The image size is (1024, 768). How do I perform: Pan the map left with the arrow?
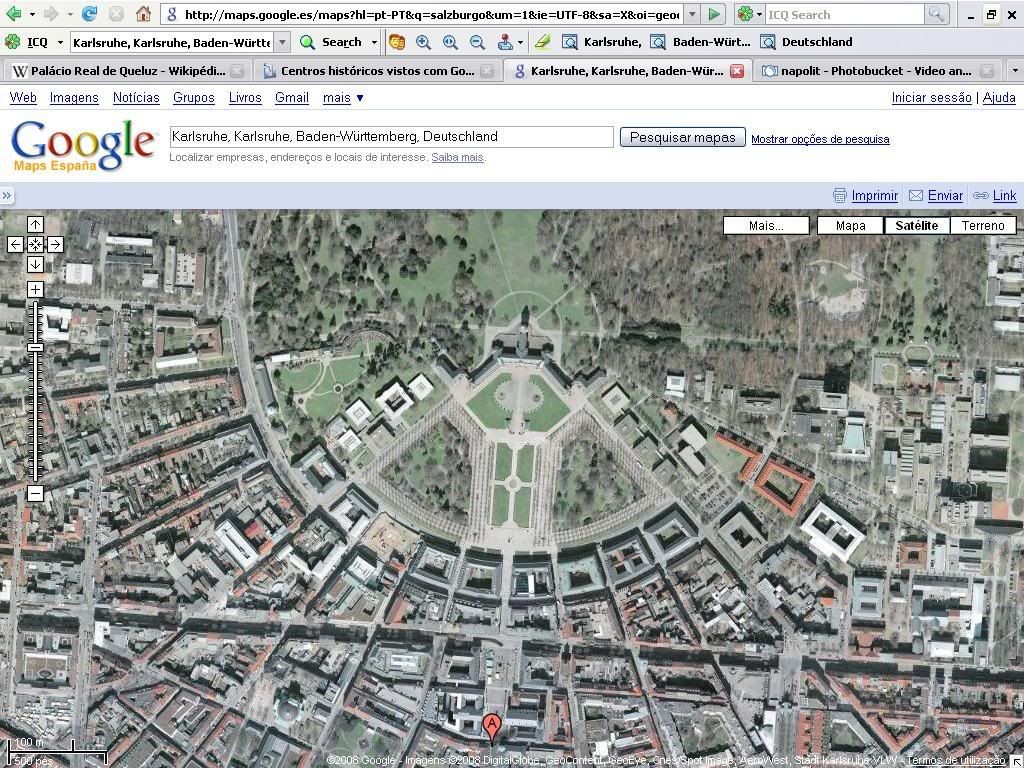pyautogui.click(x=15, y=244)
